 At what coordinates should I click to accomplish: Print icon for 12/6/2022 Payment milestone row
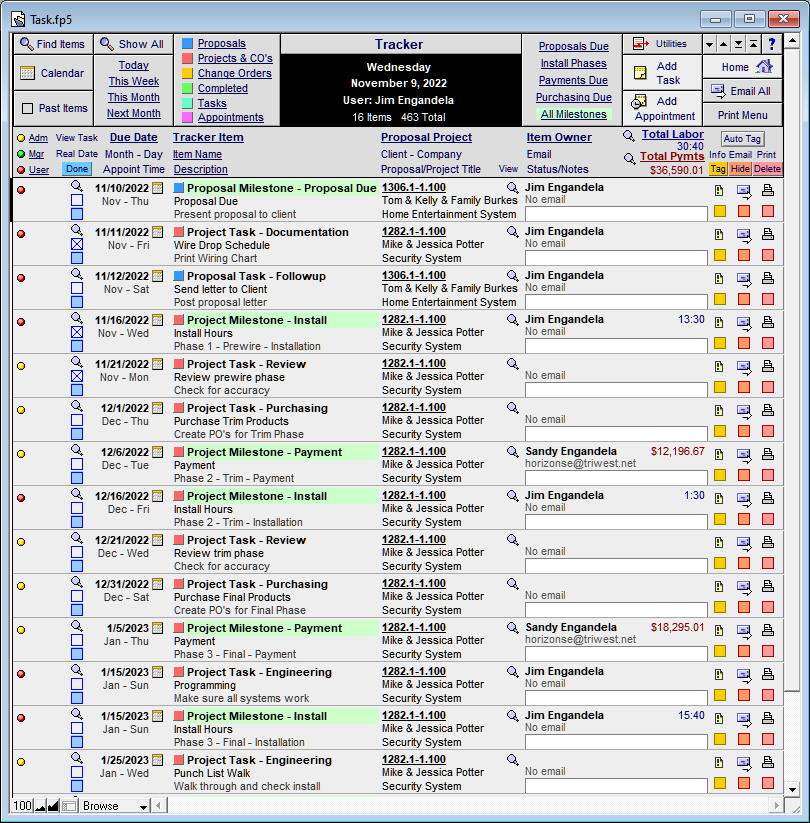(767, 455)
